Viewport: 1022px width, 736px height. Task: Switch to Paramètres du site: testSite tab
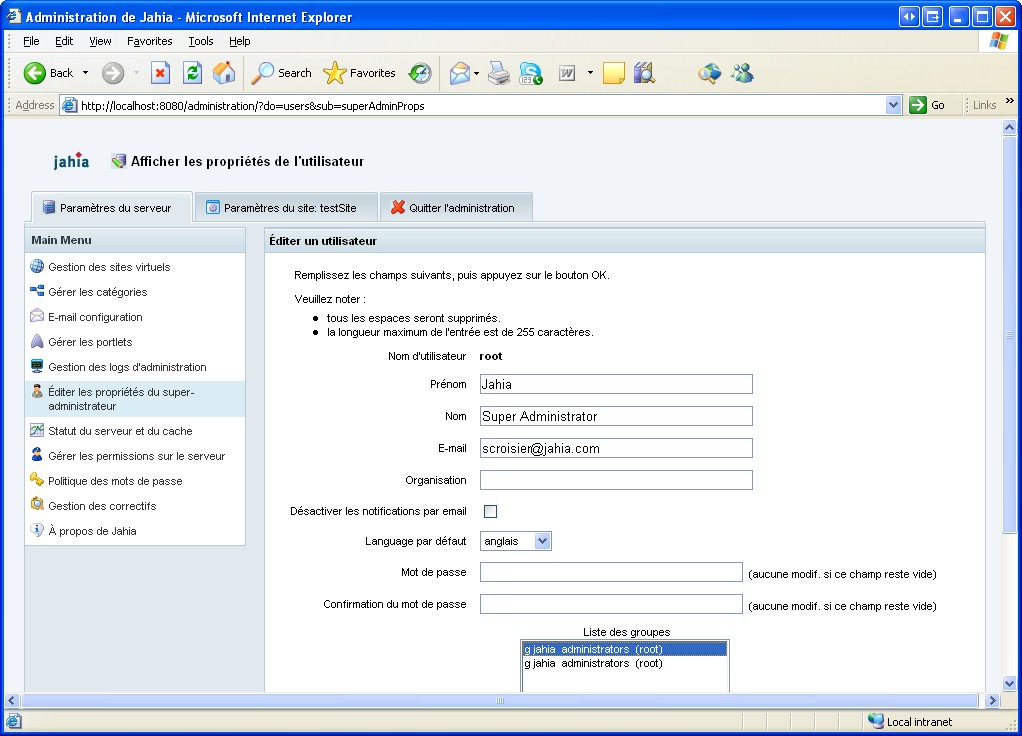coord(286,208)
